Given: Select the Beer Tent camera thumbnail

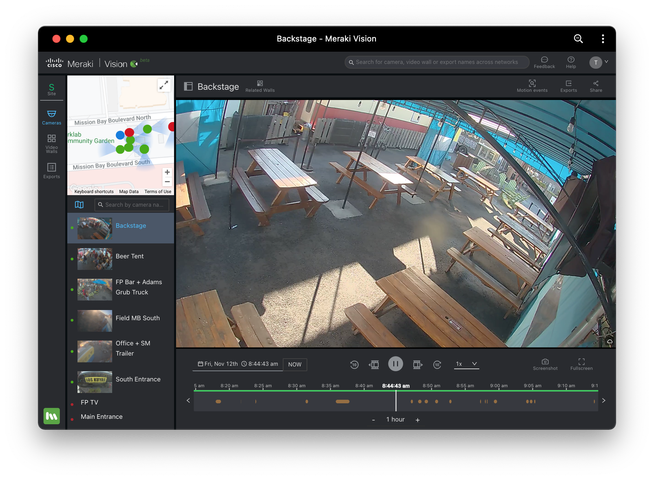Looking at the screenshot, I should click(x=95, y=259).
